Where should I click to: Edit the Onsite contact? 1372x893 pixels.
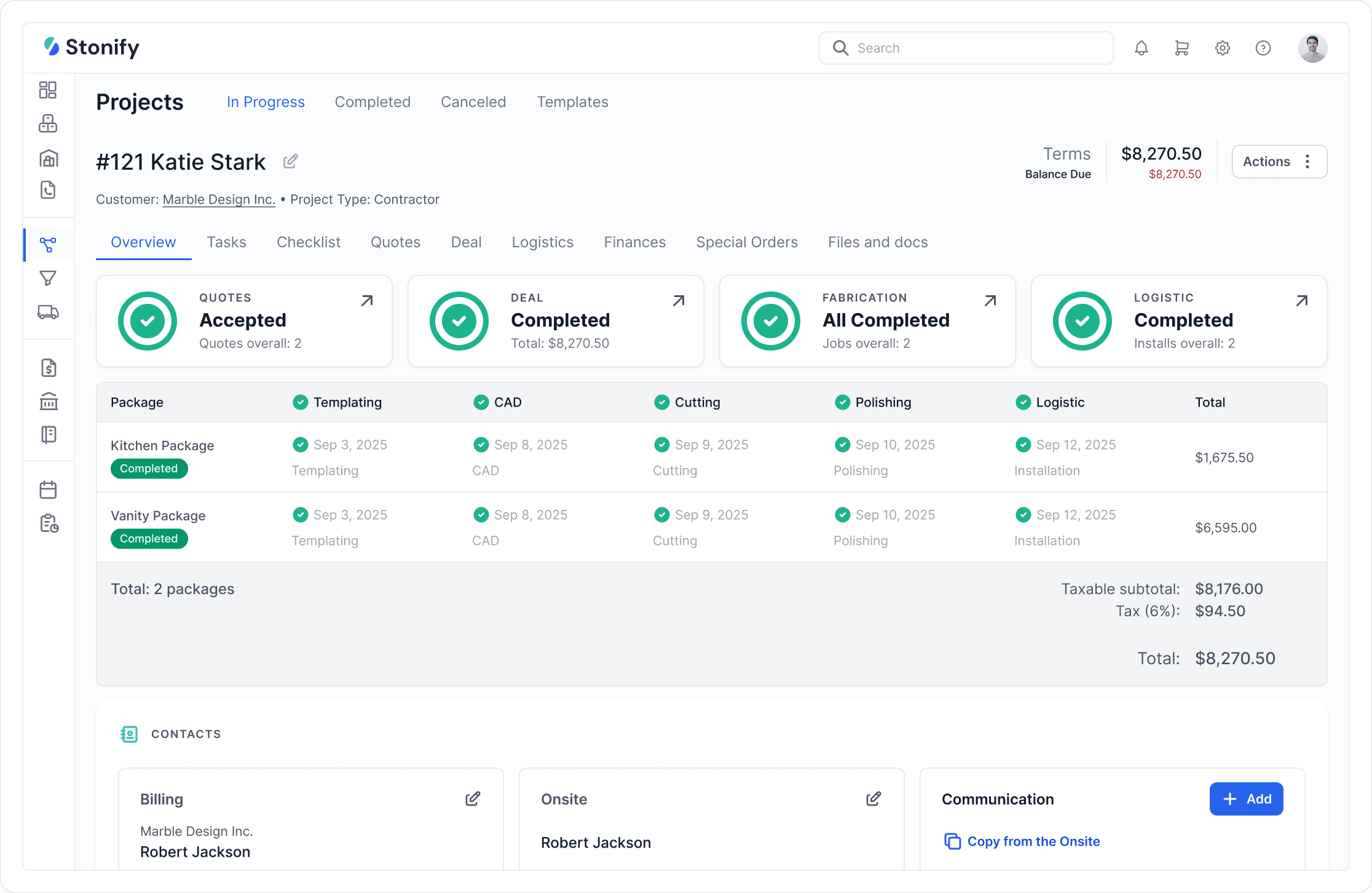[873, 798]
